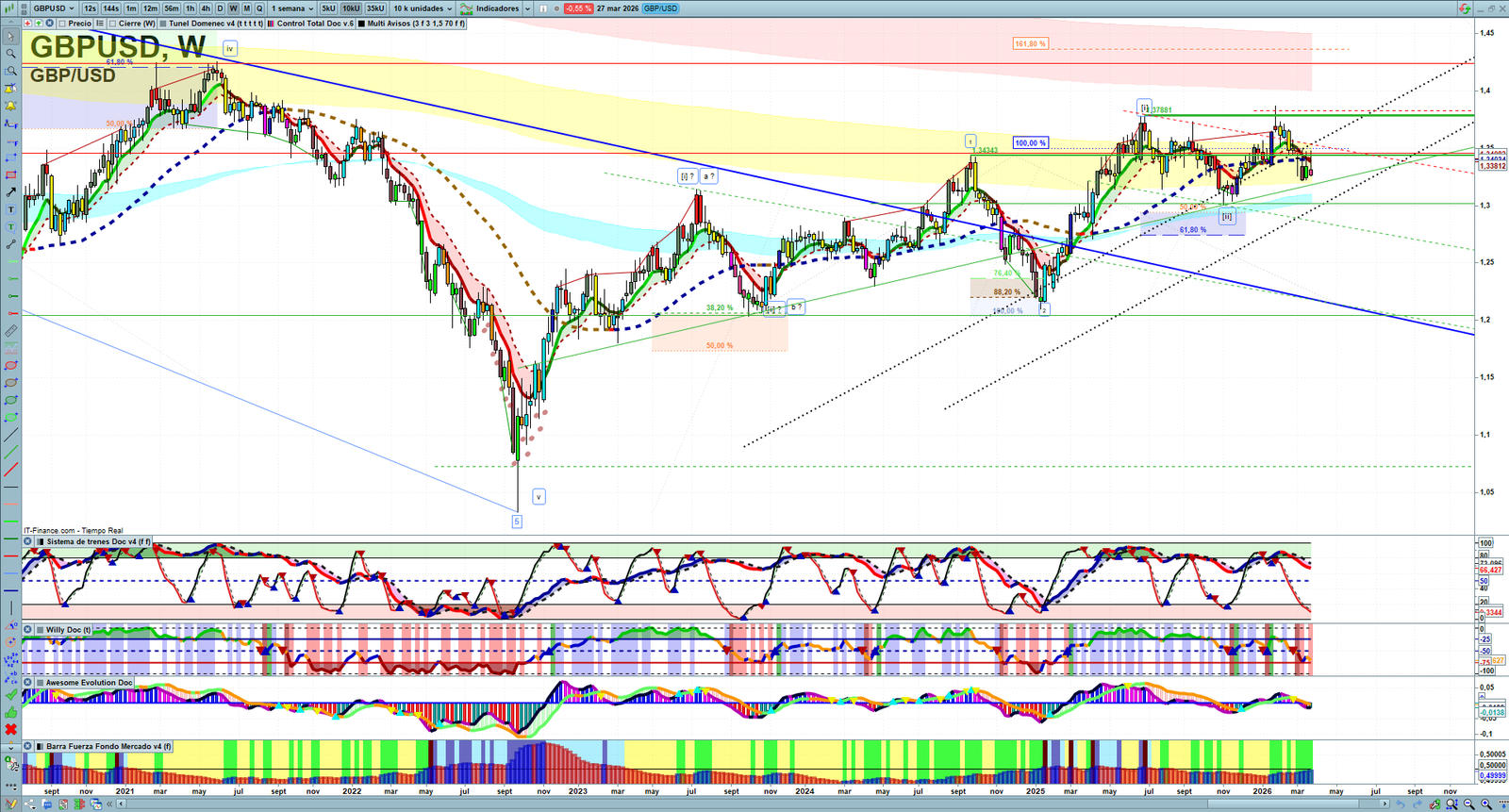The height and width of the screenshot is (812, 1509).
Task: Open the 1 semana period dropdown
Action: [x=293, y=8]
